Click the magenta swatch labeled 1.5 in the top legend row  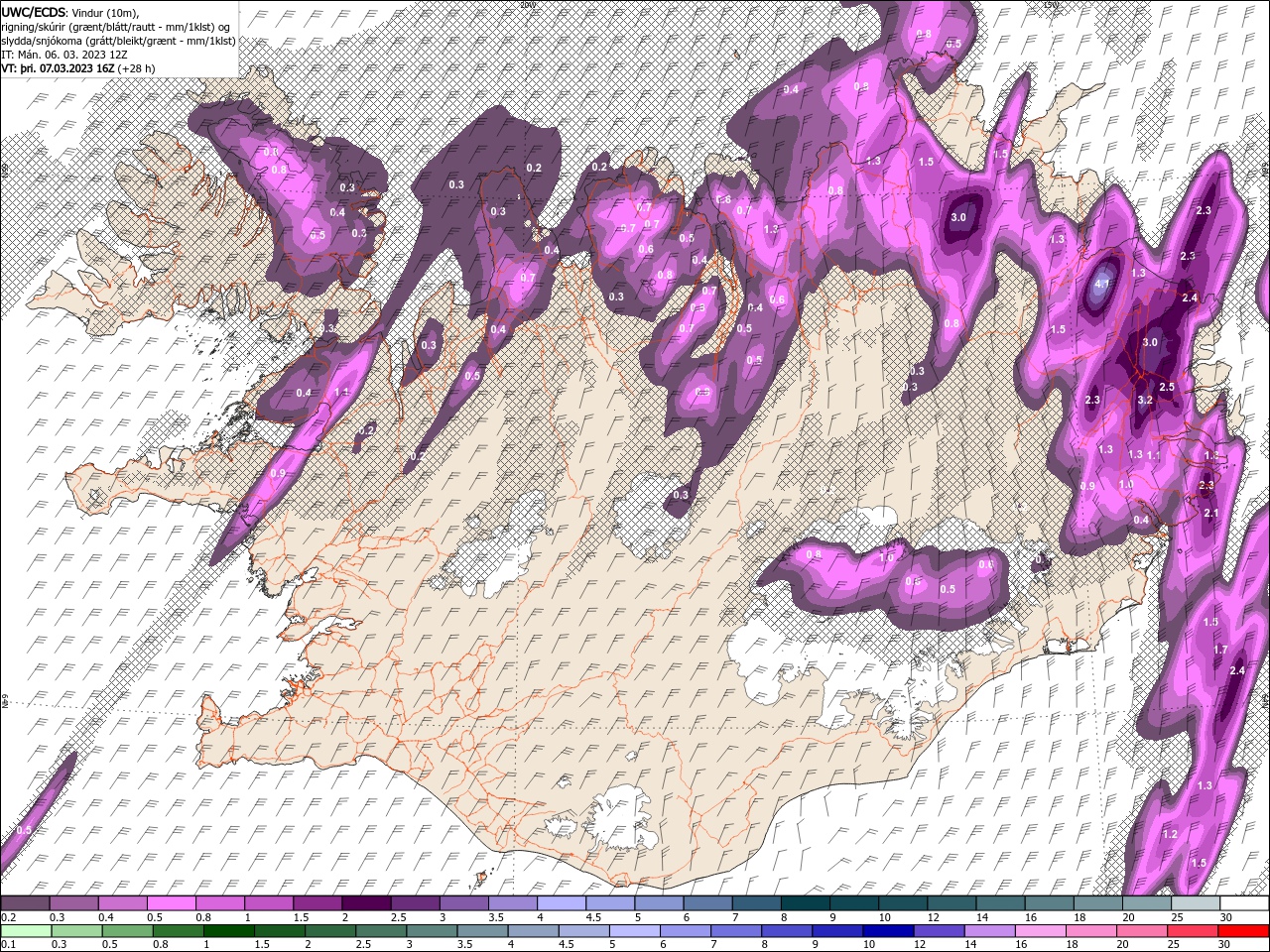(x=317, y=903)
